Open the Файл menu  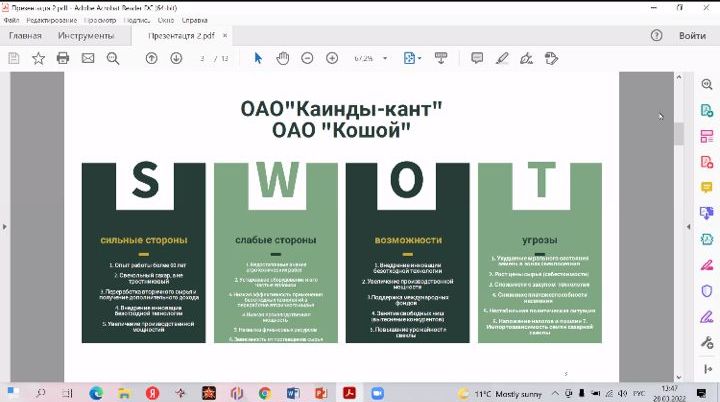pos(11,20)
